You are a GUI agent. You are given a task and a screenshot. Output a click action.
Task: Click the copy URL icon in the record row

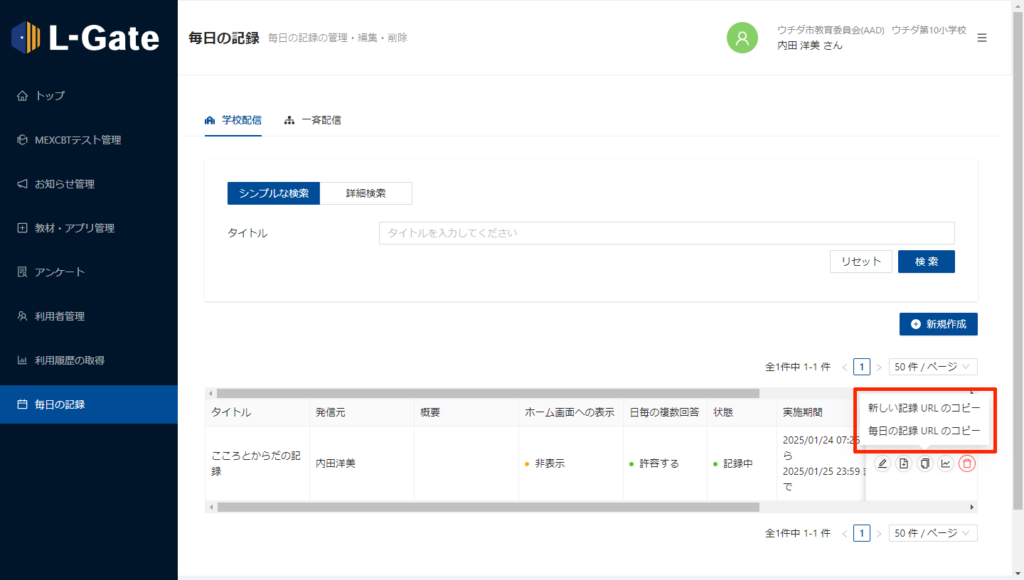(925, 464)
